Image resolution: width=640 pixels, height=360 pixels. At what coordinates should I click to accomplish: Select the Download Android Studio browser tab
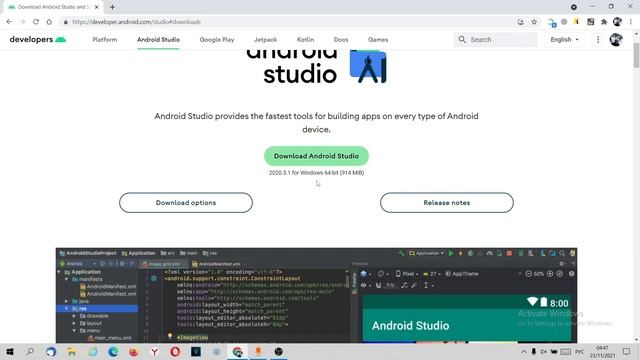pyautogui.click(x=53, y=7)
